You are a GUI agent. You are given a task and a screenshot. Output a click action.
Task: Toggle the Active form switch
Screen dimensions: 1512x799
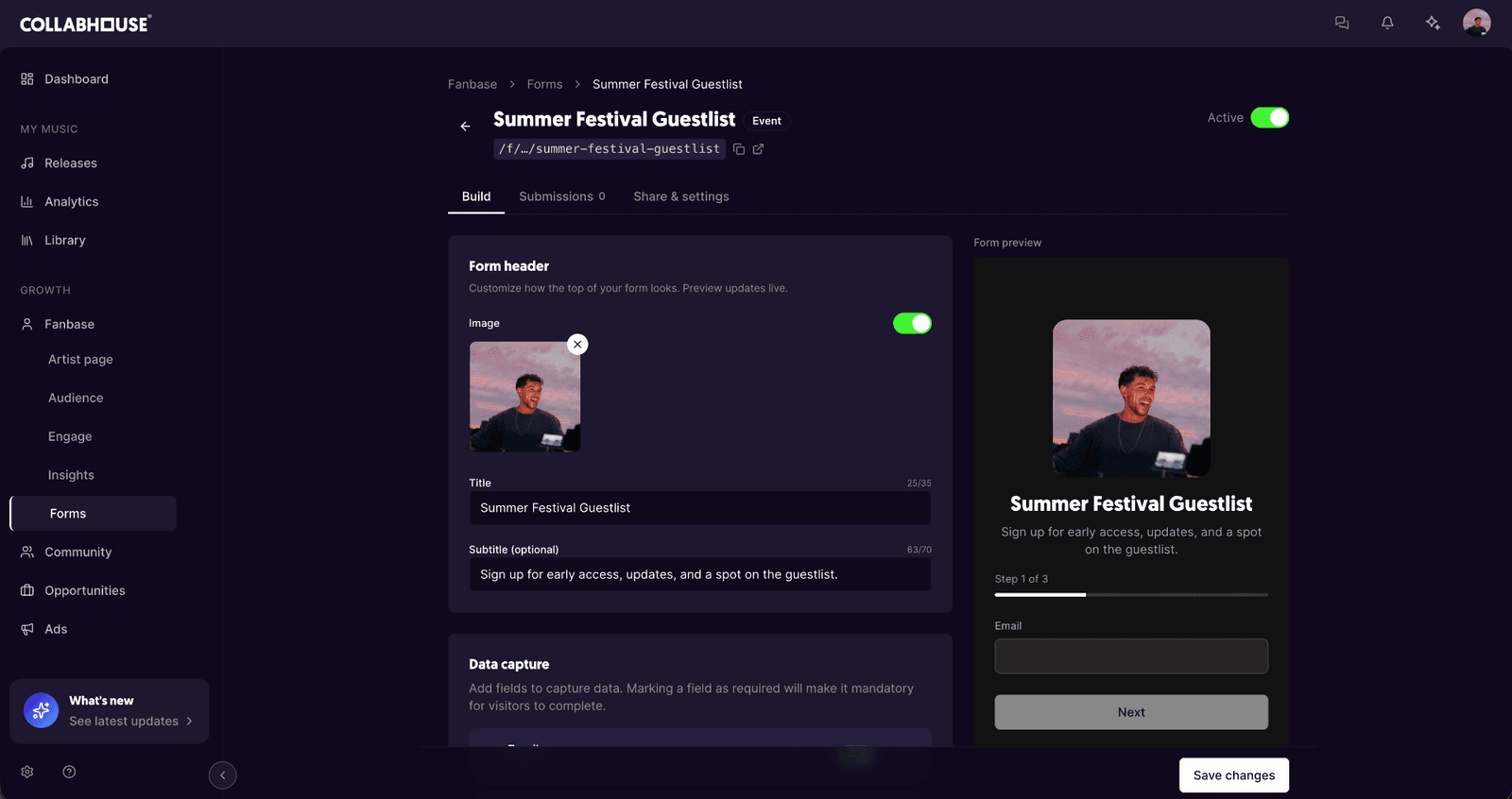1269,118
